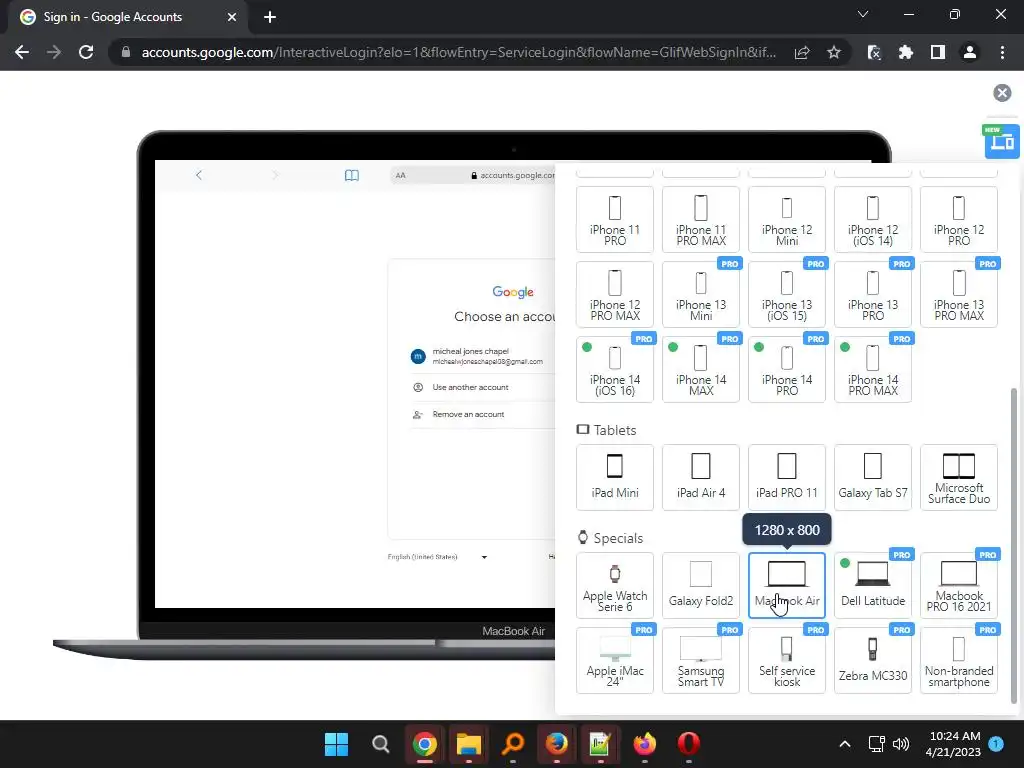1024x768 pixels.
Task: Open a new Chrome tab
Action: (x=270, y=17)
